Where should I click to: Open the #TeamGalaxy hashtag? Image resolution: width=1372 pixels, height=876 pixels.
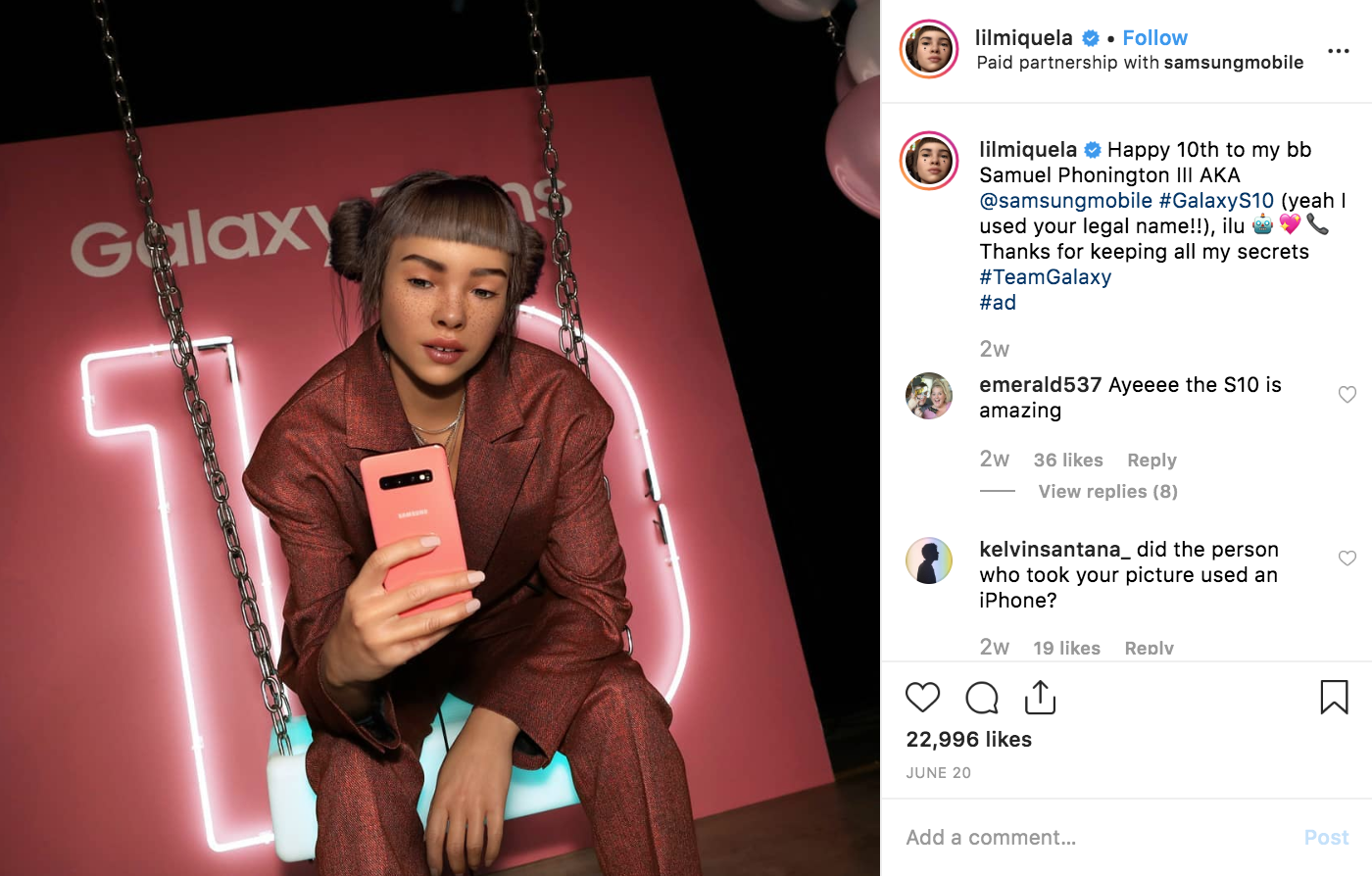[x=1046, y=277]
